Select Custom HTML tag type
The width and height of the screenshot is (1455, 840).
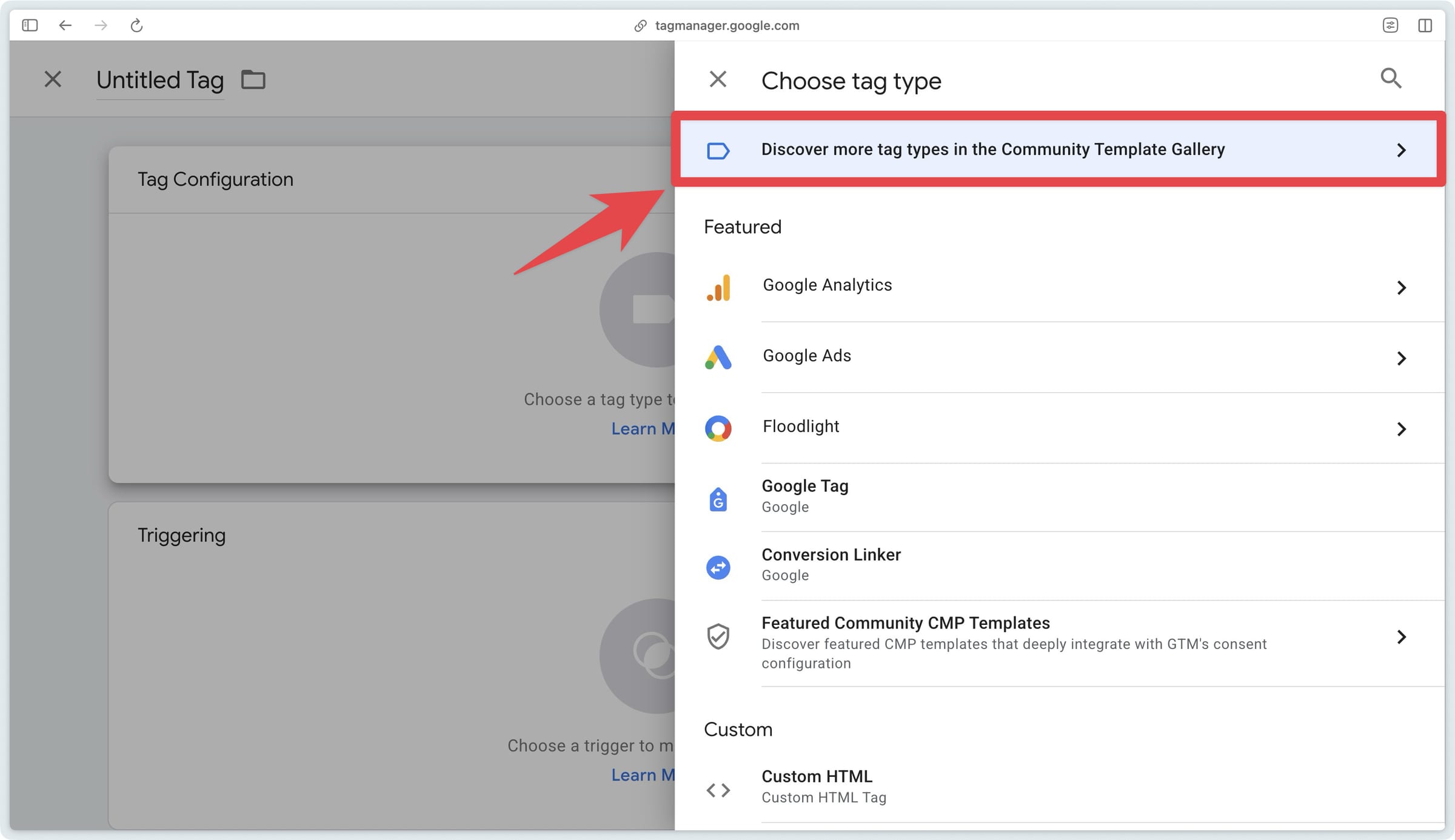pos(1059,787)
